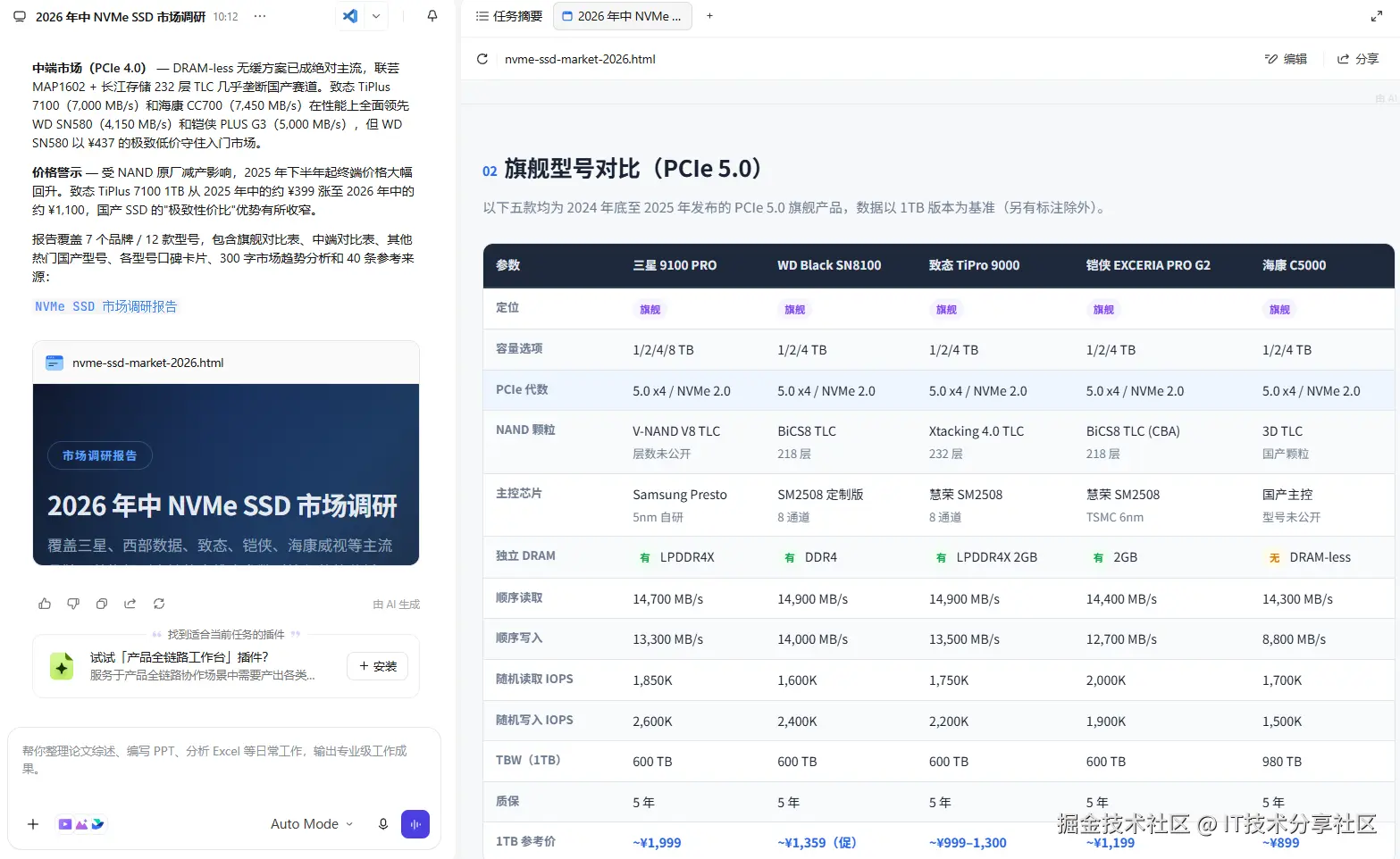1400x859 pixels.
Task: Click the LPDDR4X 2GB DRAM cell
Action: click(985, 557)
